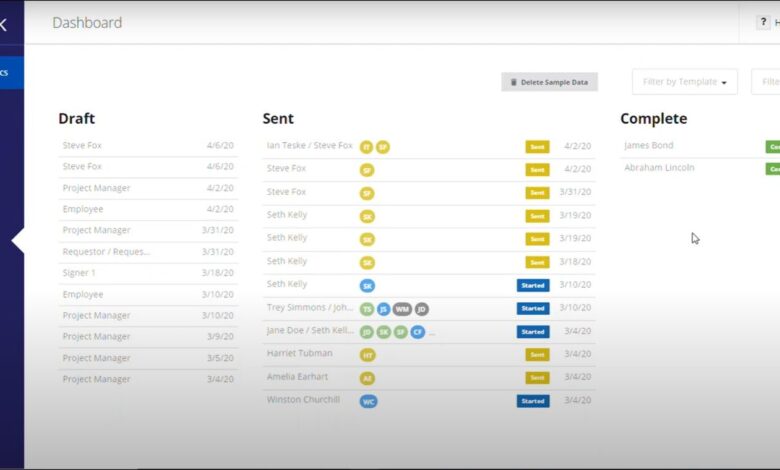
Task: Click the gray JD avatar in Trey Simmons row
Action: [x=421, y=309]
